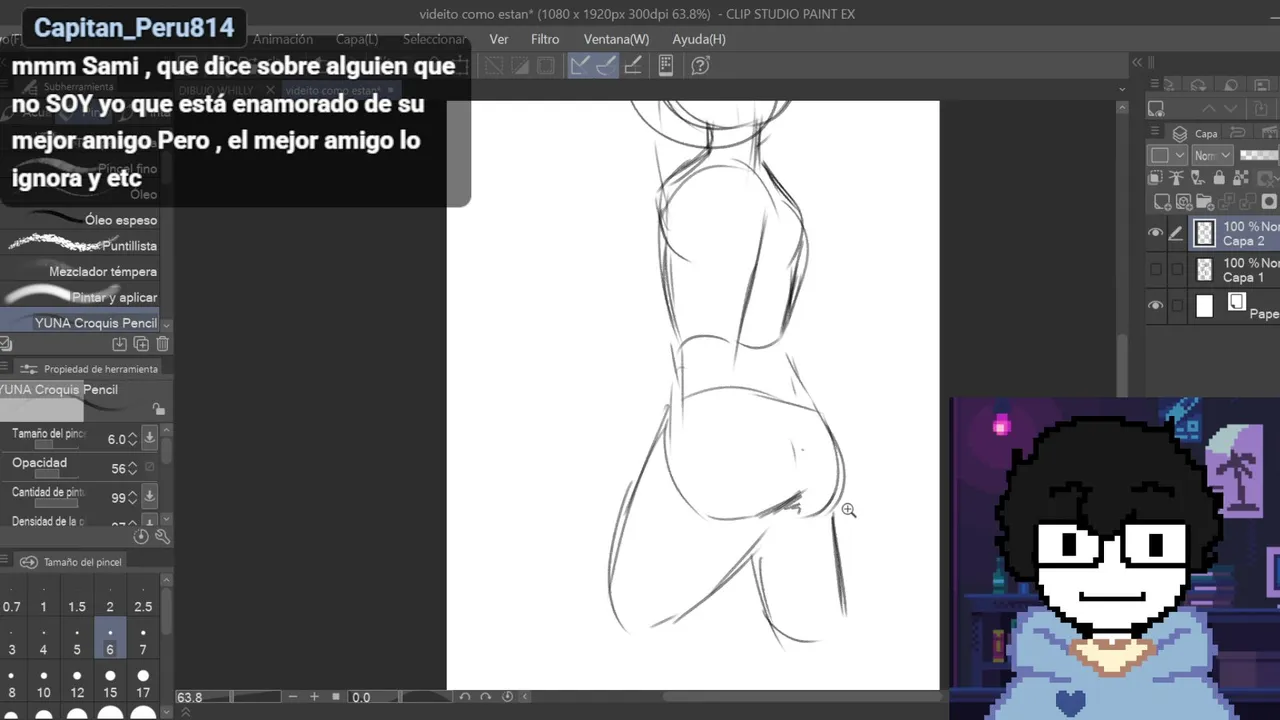
Task: Toggle lock layer padlock icon
Action: coord(1218,178)
